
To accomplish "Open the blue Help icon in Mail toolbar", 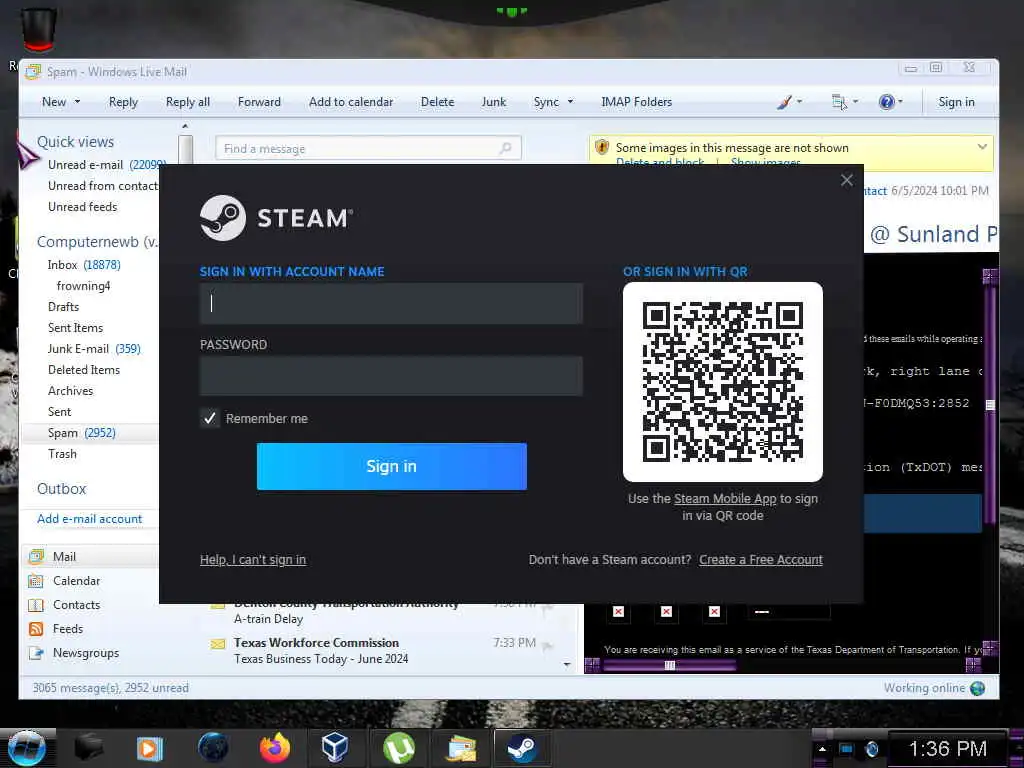I will (886, 102).
